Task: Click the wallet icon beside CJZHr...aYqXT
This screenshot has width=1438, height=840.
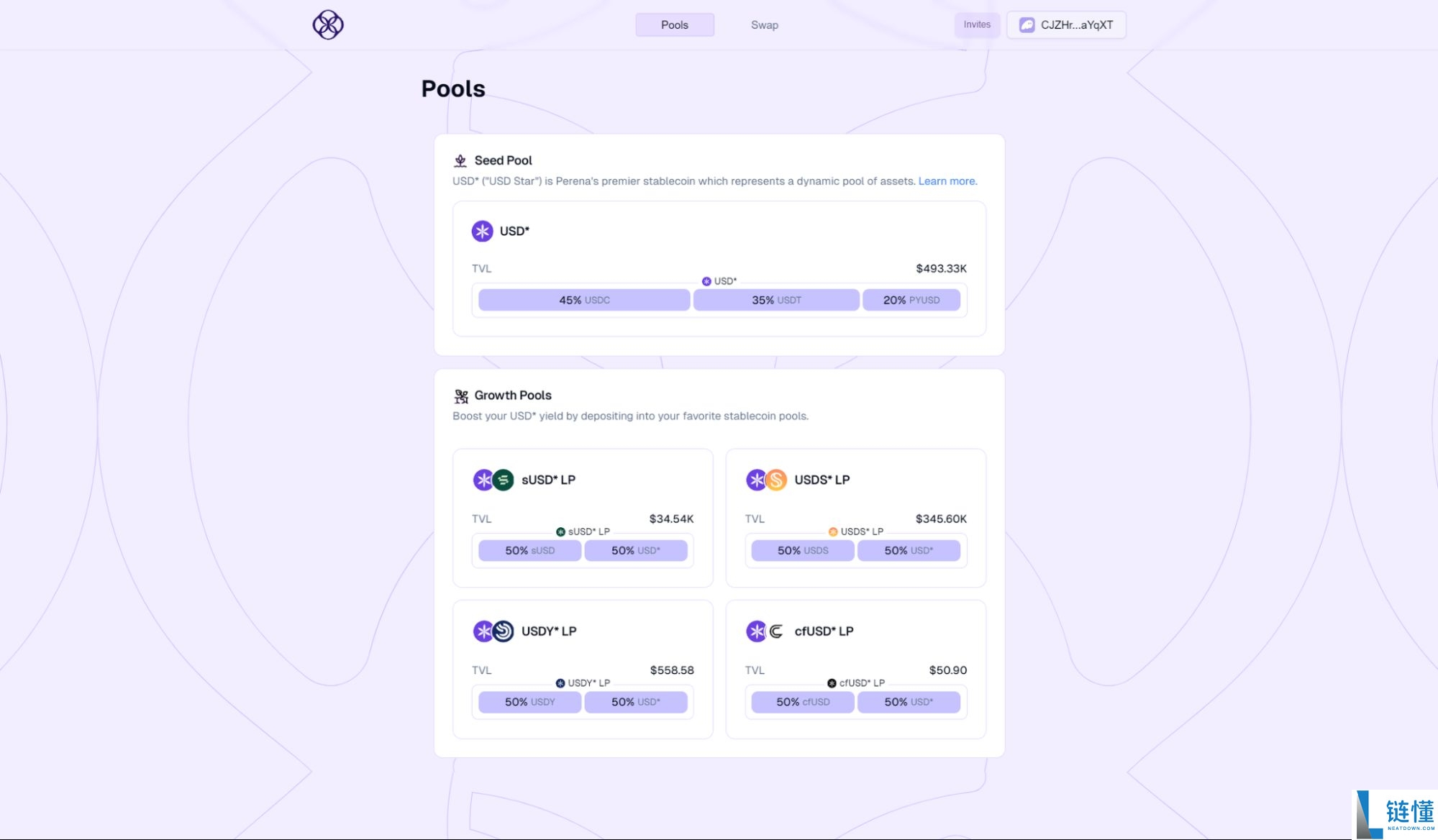Action: tap(1027, 25)
